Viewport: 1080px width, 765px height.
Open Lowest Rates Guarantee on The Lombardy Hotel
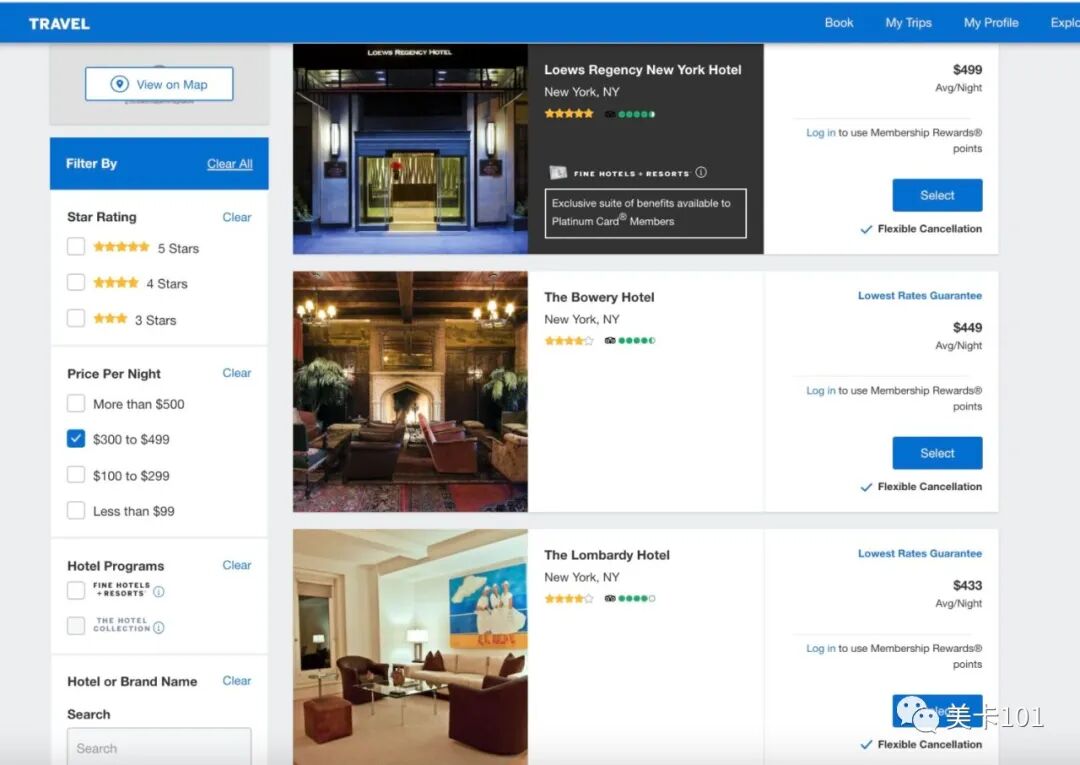pos(920,554)
